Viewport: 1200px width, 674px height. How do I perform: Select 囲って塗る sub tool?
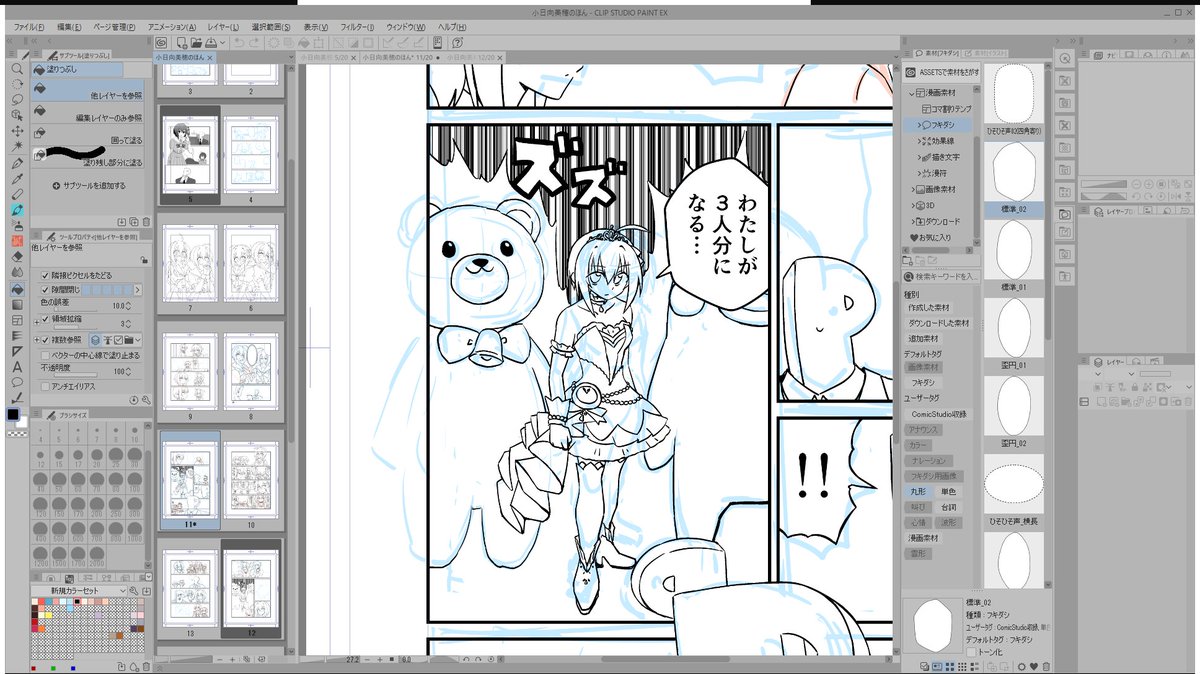[88, 135]
